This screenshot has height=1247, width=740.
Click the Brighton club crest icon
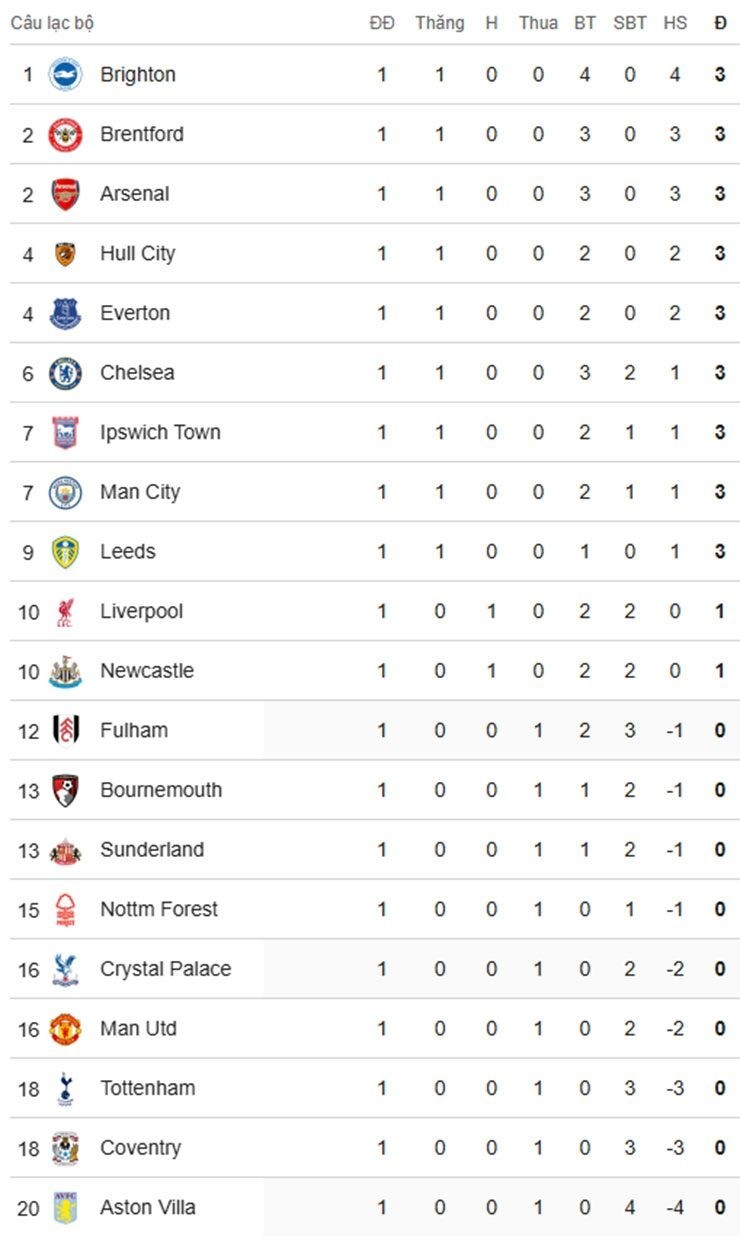pos(65,74)
